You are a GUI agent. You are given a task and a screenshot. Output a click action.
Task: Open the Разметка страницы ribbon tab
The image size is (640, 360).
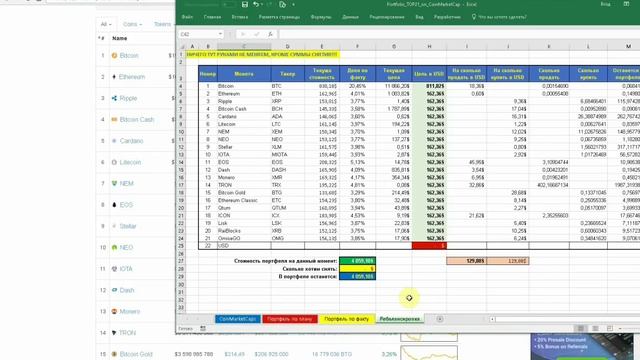pyautogui.click(x=279, y=17)
